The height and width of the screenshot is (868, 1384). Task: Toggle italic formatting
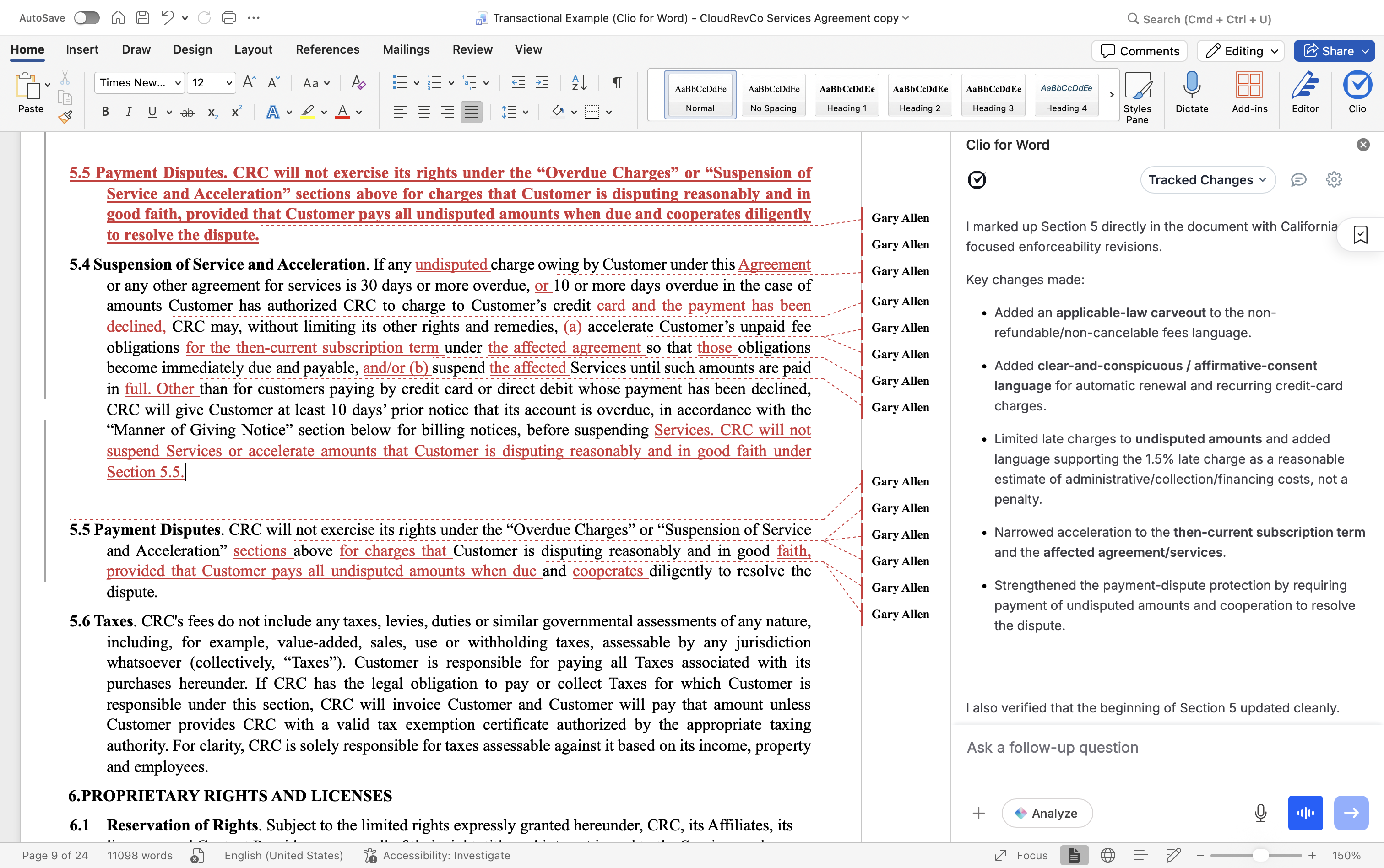pyautogui.click(x=129, y=112)
